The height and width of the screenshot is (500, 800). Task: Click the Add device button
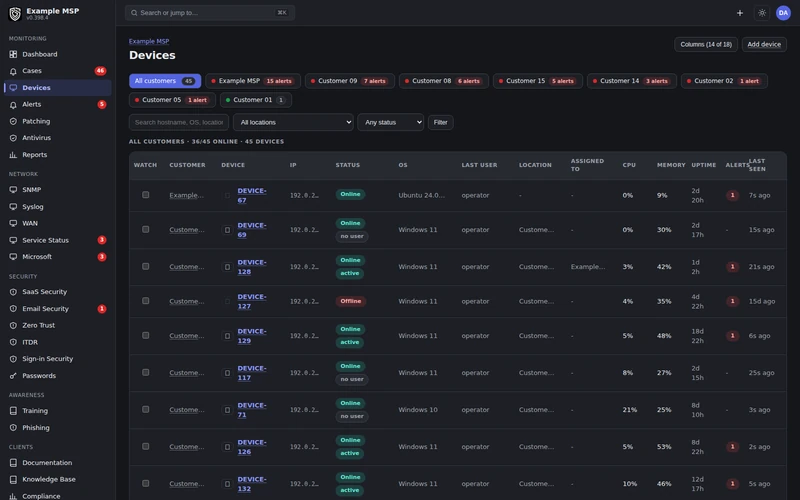[x=764, y=44]
